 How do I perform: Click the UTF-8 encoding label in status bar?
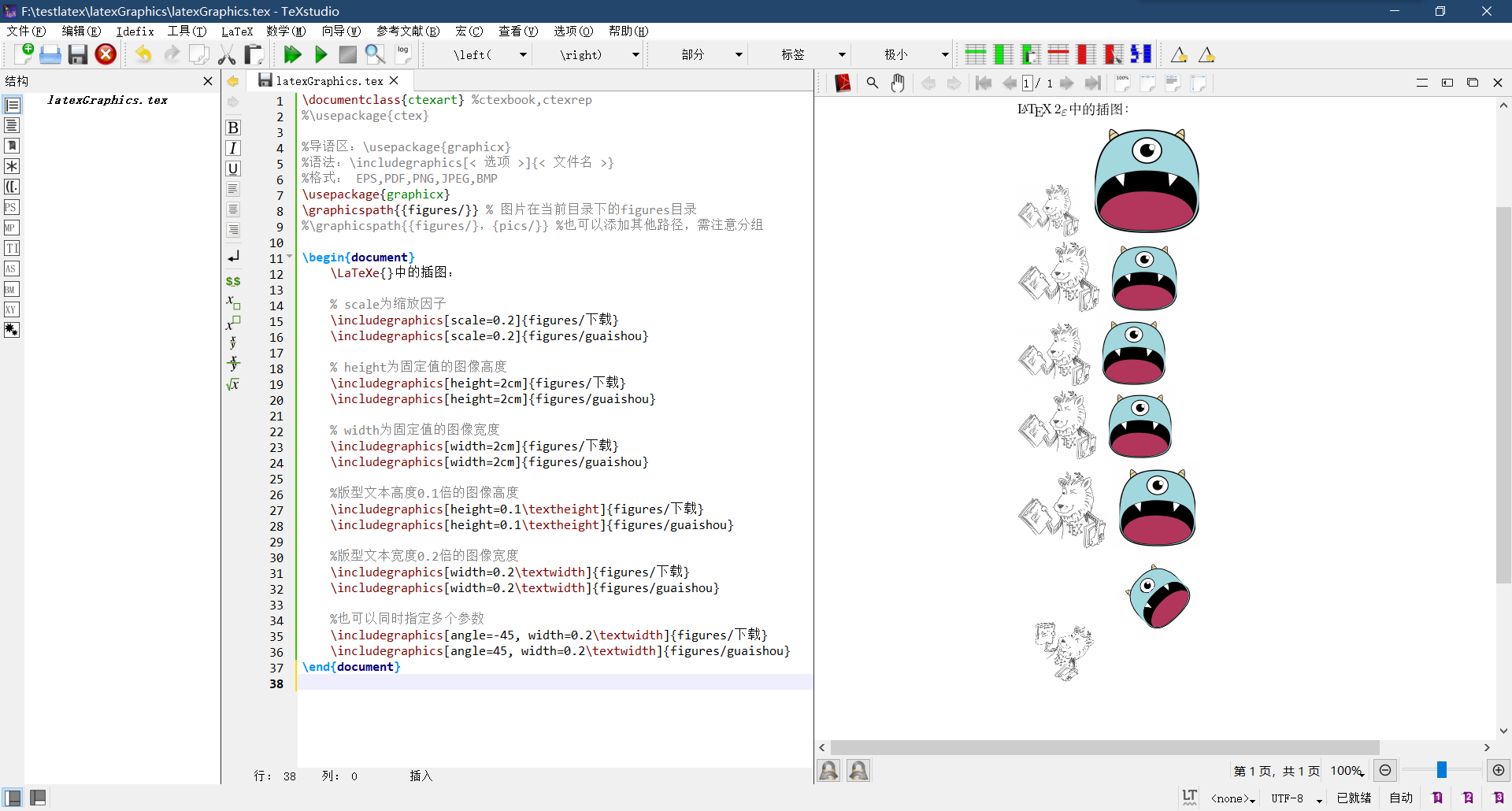(1287, 798)
